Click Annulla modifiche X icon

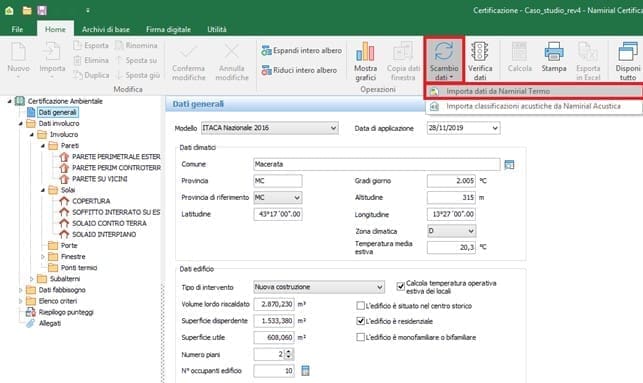232,52
